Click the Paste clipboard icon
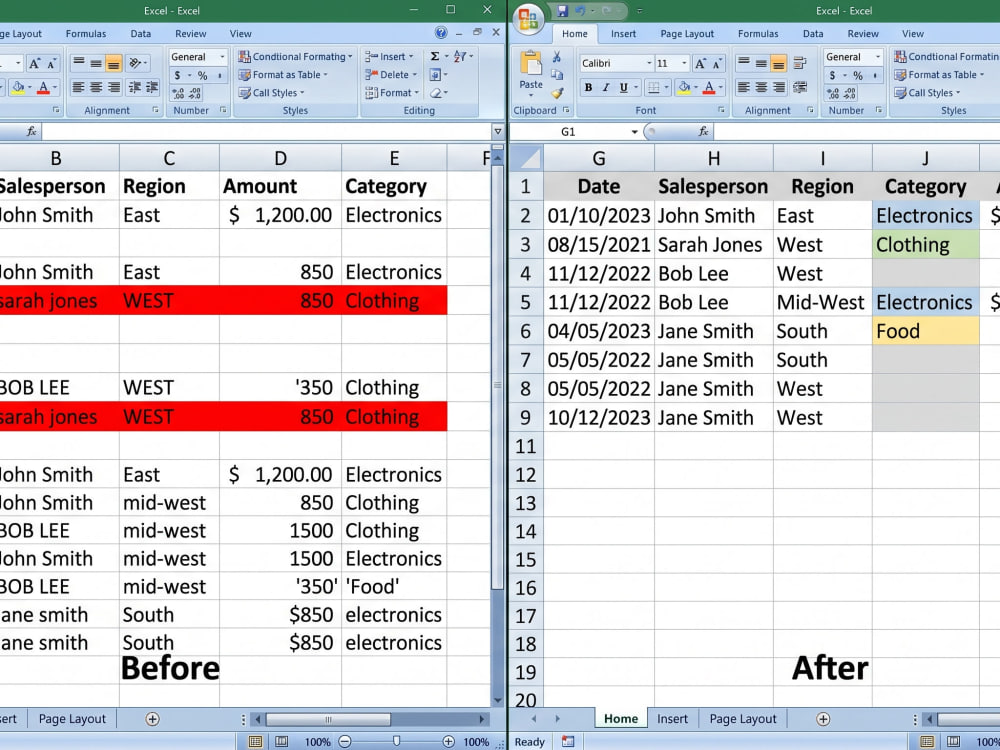Screen dimensions: 1000x750 coord(531,64)
